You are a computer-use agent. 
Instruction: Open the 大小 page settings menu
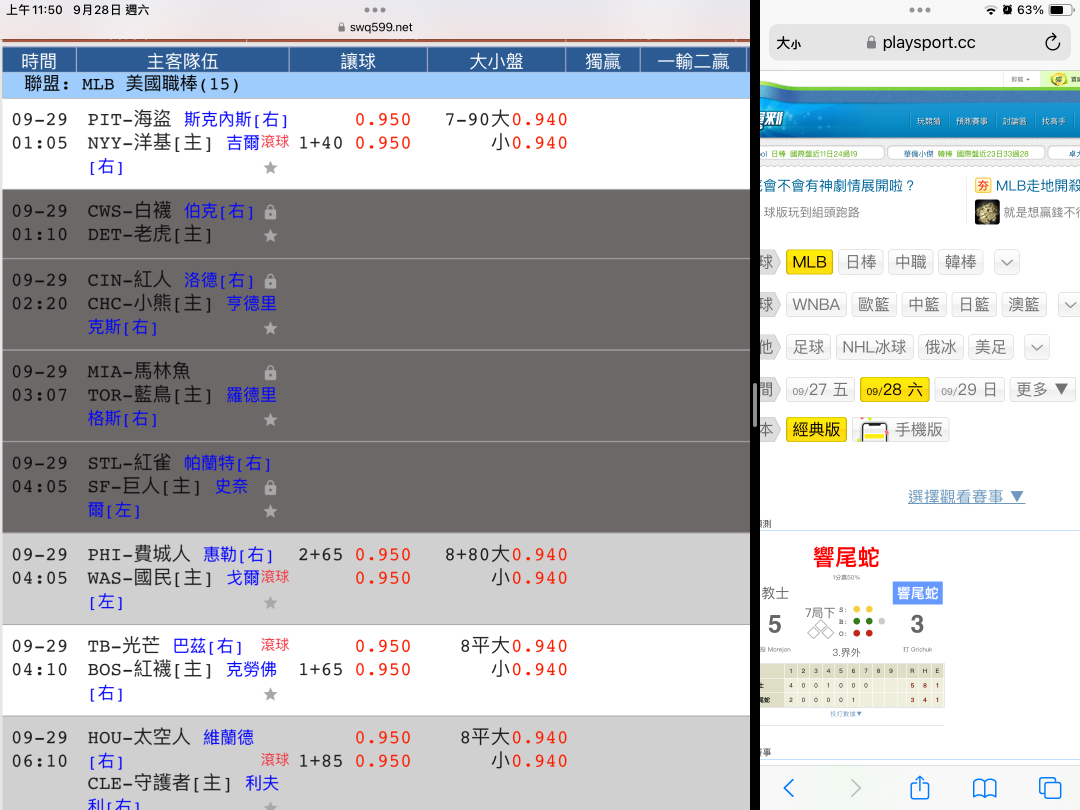coord(789,43)
